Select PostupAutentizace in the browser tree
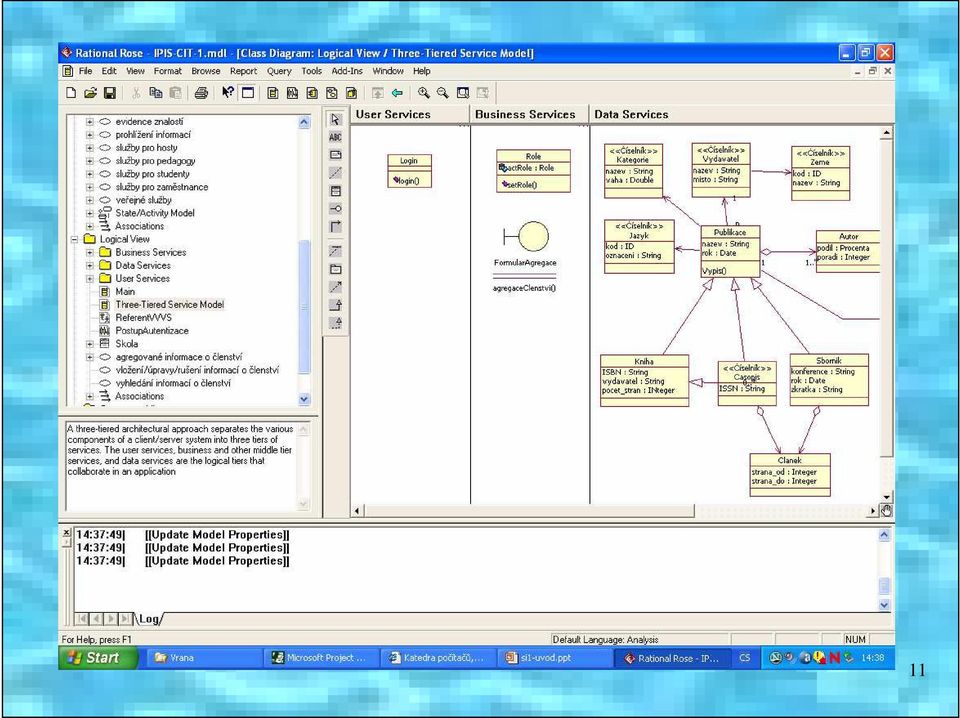 click(x=152, y=331)
